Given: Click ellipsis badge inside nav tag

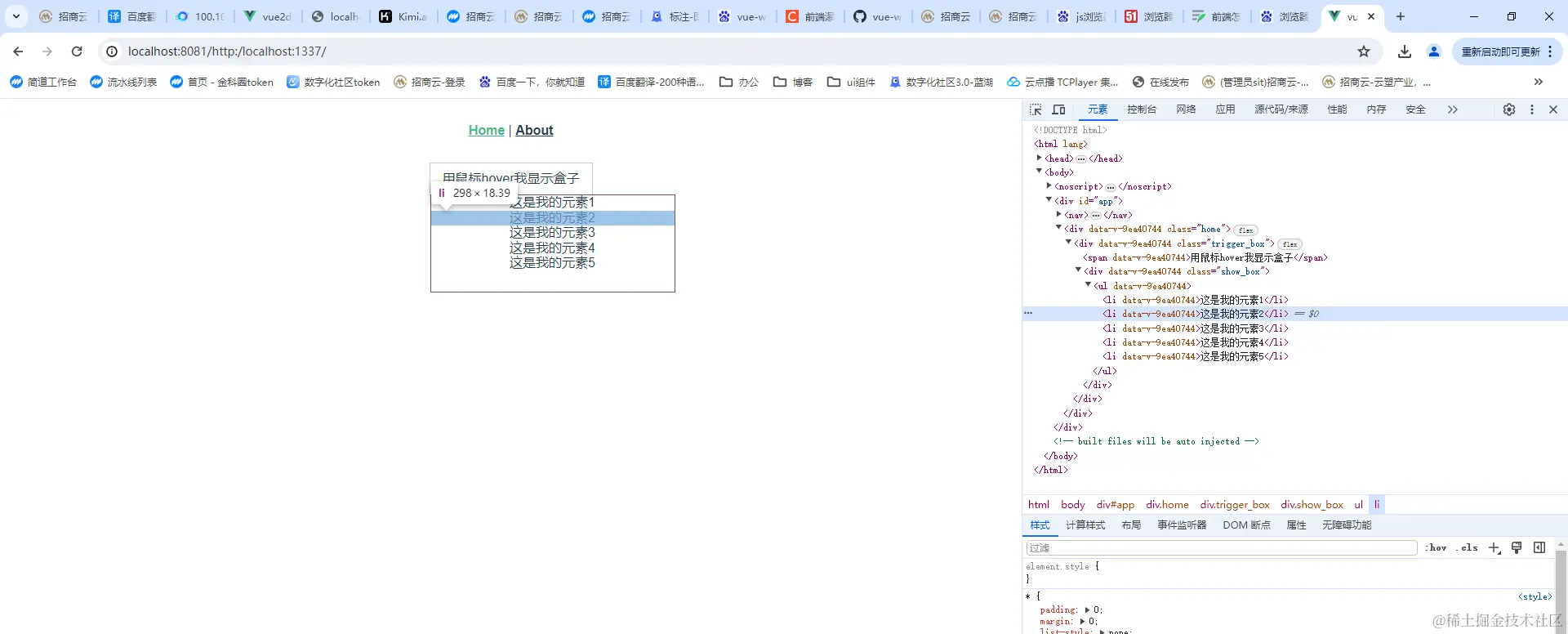Looking at the screenshot, I should 1096,216.
